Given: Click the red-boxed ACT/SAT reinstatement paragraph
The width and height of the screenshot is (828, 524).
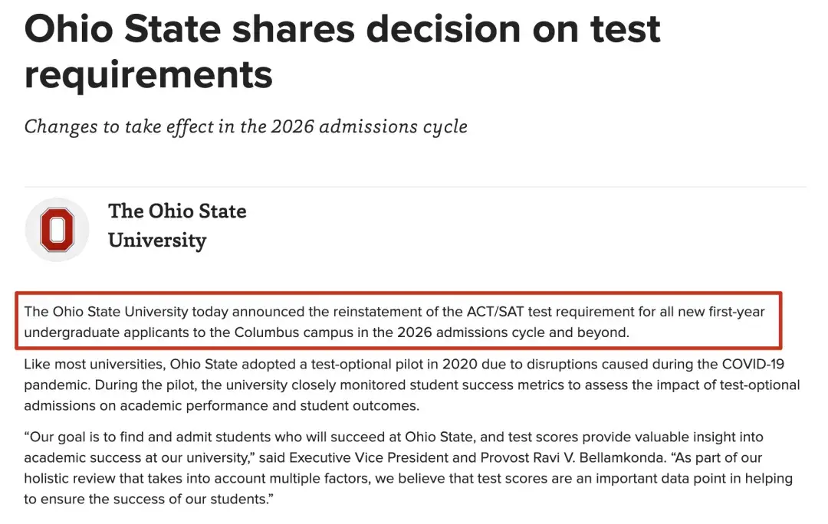Looking at the screenshot, I should [x=399, y=321].
